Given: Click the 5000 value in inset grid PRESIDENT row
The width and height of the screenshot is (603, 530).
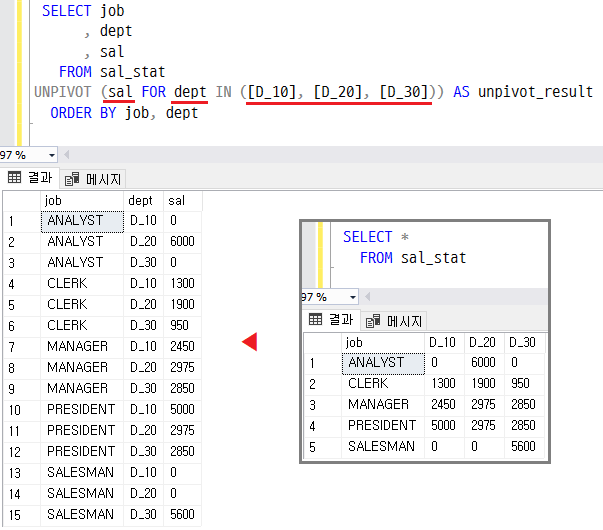Looking at the screenshot, I should click(444, 426).
